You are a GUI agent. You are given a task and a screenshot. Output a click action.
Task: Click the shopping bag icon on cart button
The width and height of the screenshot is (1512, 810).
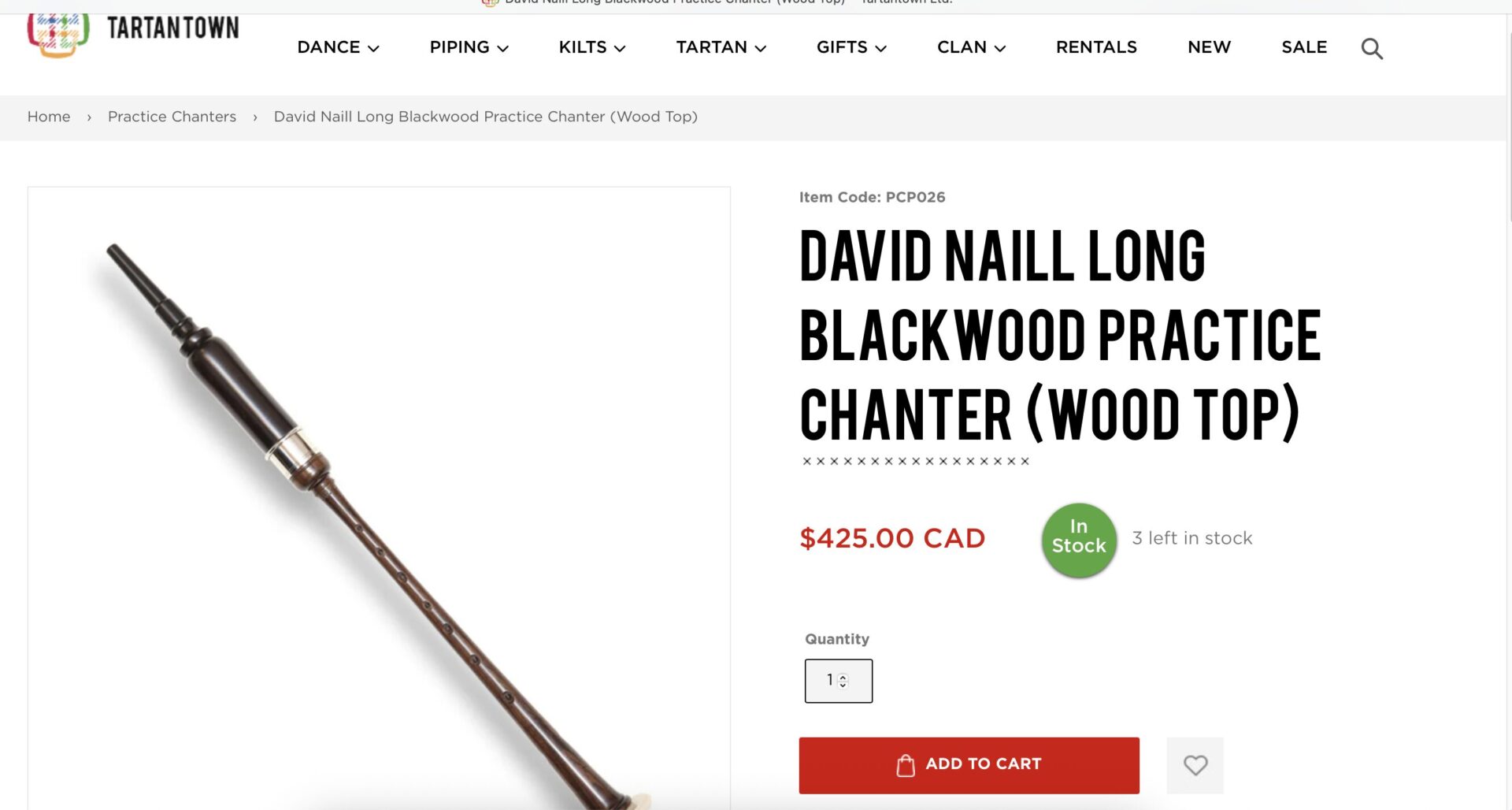pos(906,765)
